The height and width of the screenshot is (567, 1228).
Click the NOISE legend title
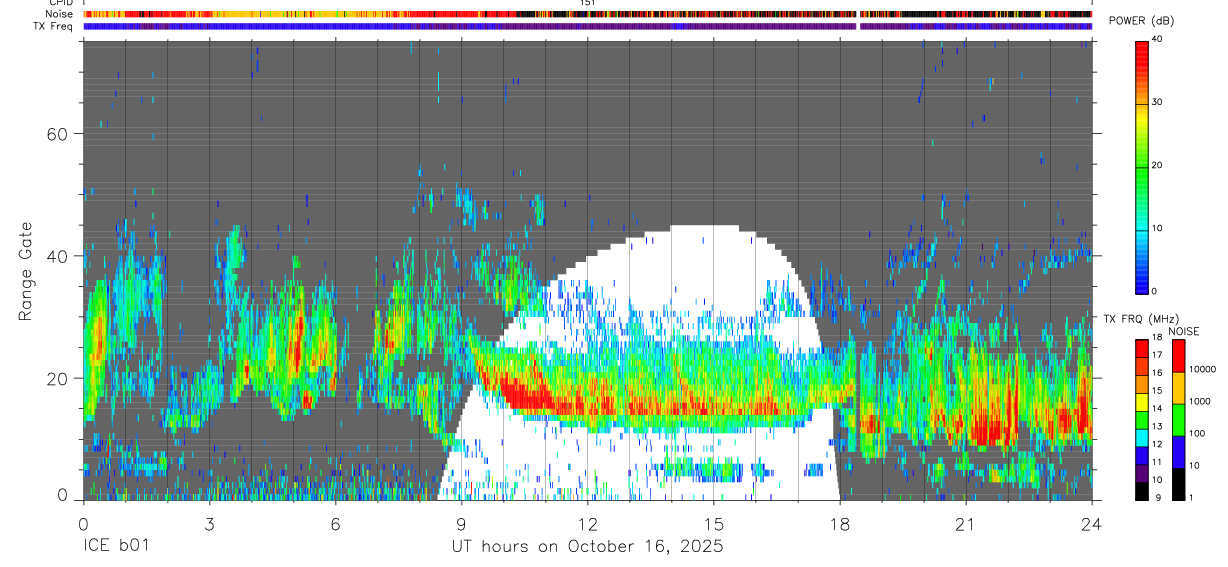(1184, 331)
